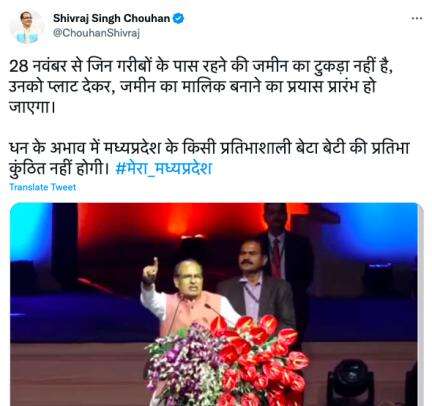Click the podium microphone in the photo
432x406 pixels.
[x=213, y=310]
